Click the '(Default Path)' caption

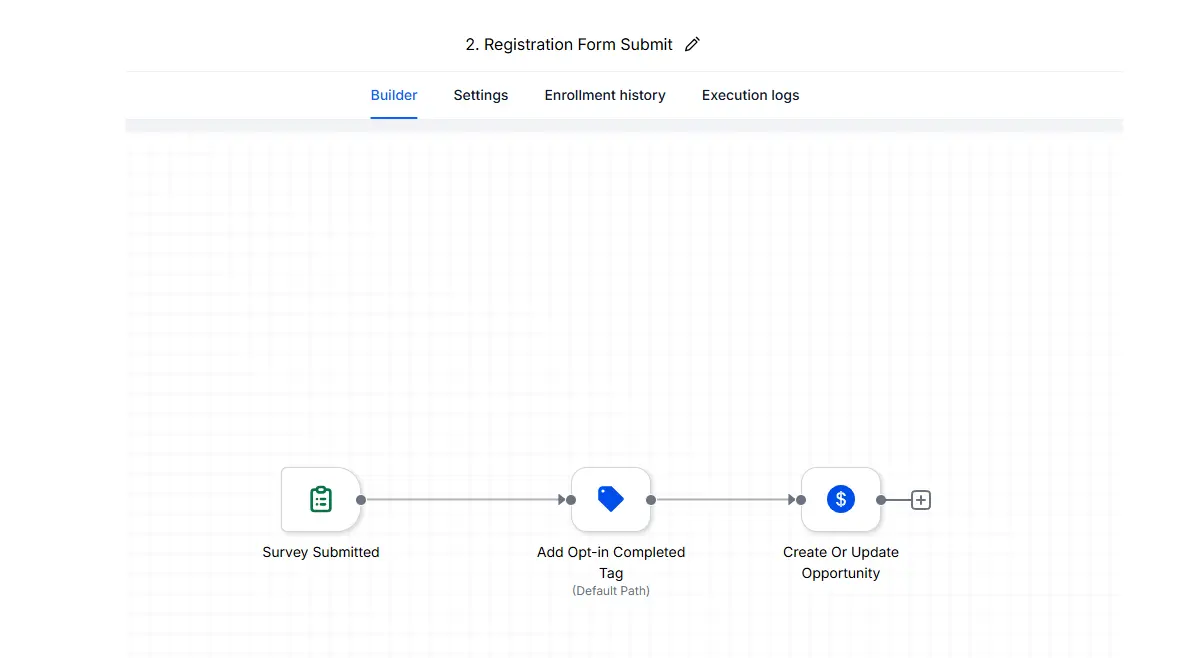point(610,591)
